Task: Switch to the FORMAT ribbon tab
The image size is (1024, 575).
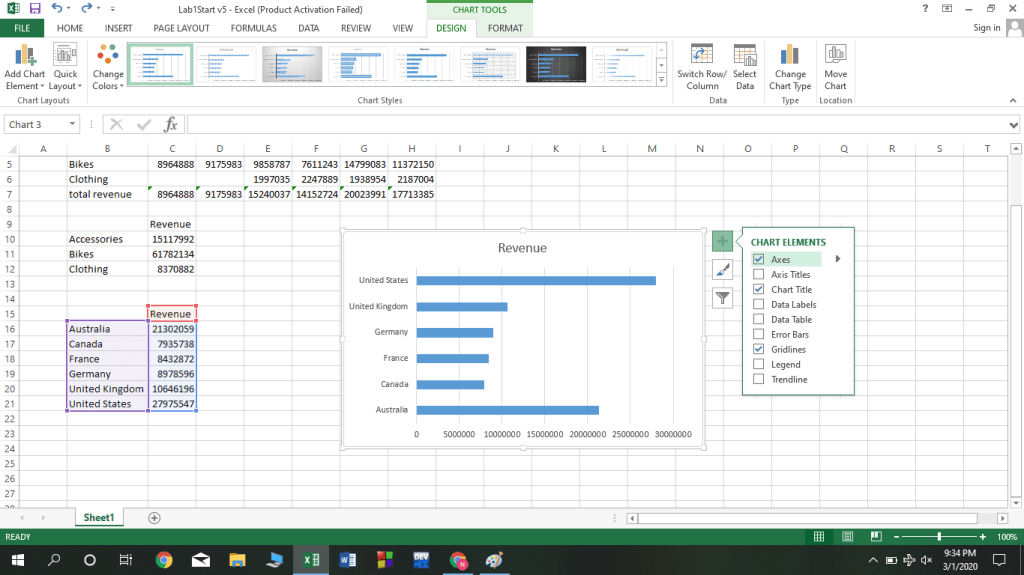Action: pos(505,28)
